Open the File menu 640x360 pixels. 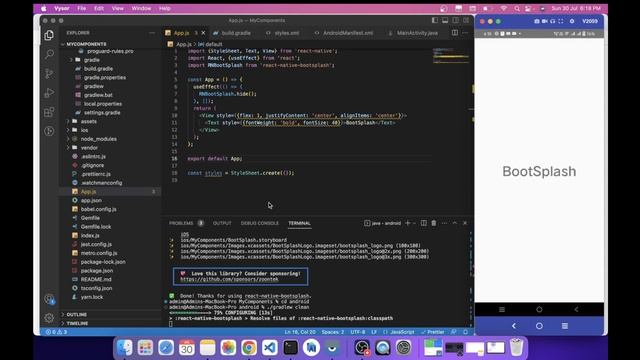(82, 8)
